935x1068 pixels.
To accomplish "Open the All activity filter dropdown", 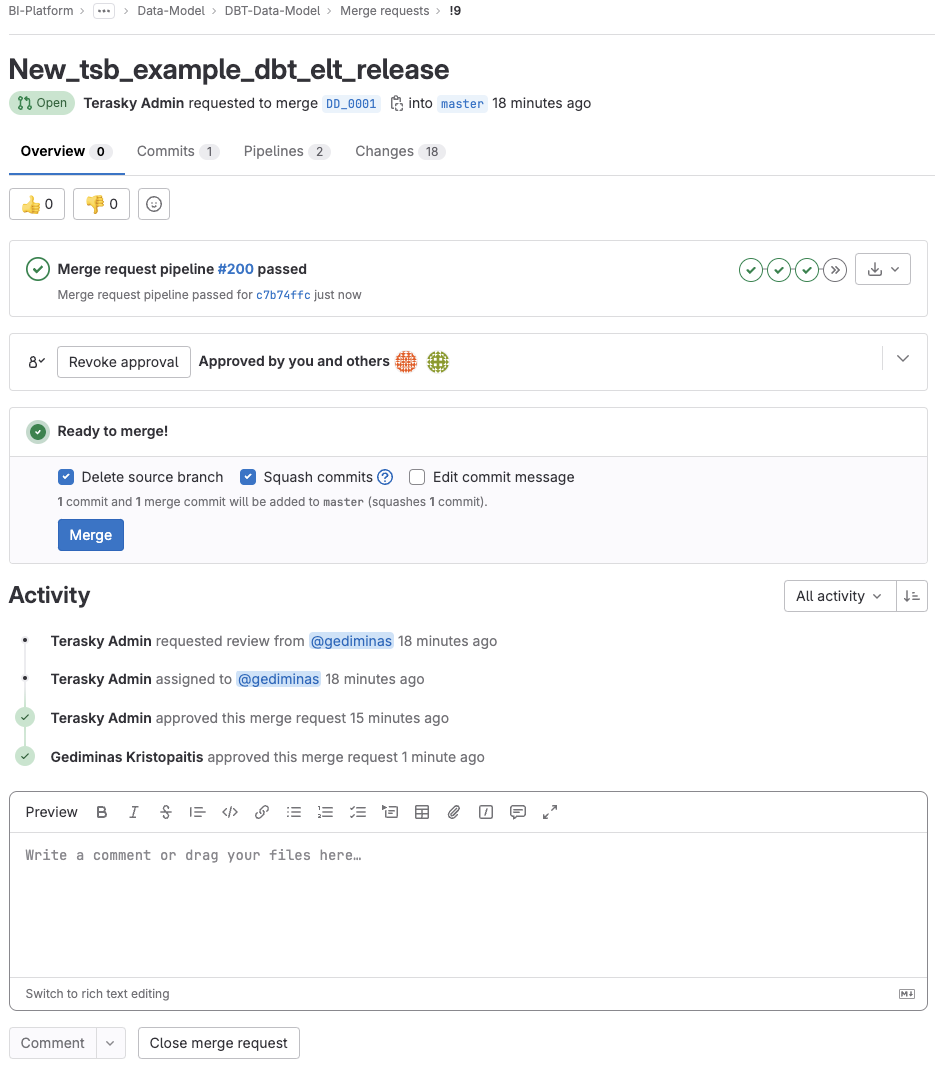I will point(840,596).
